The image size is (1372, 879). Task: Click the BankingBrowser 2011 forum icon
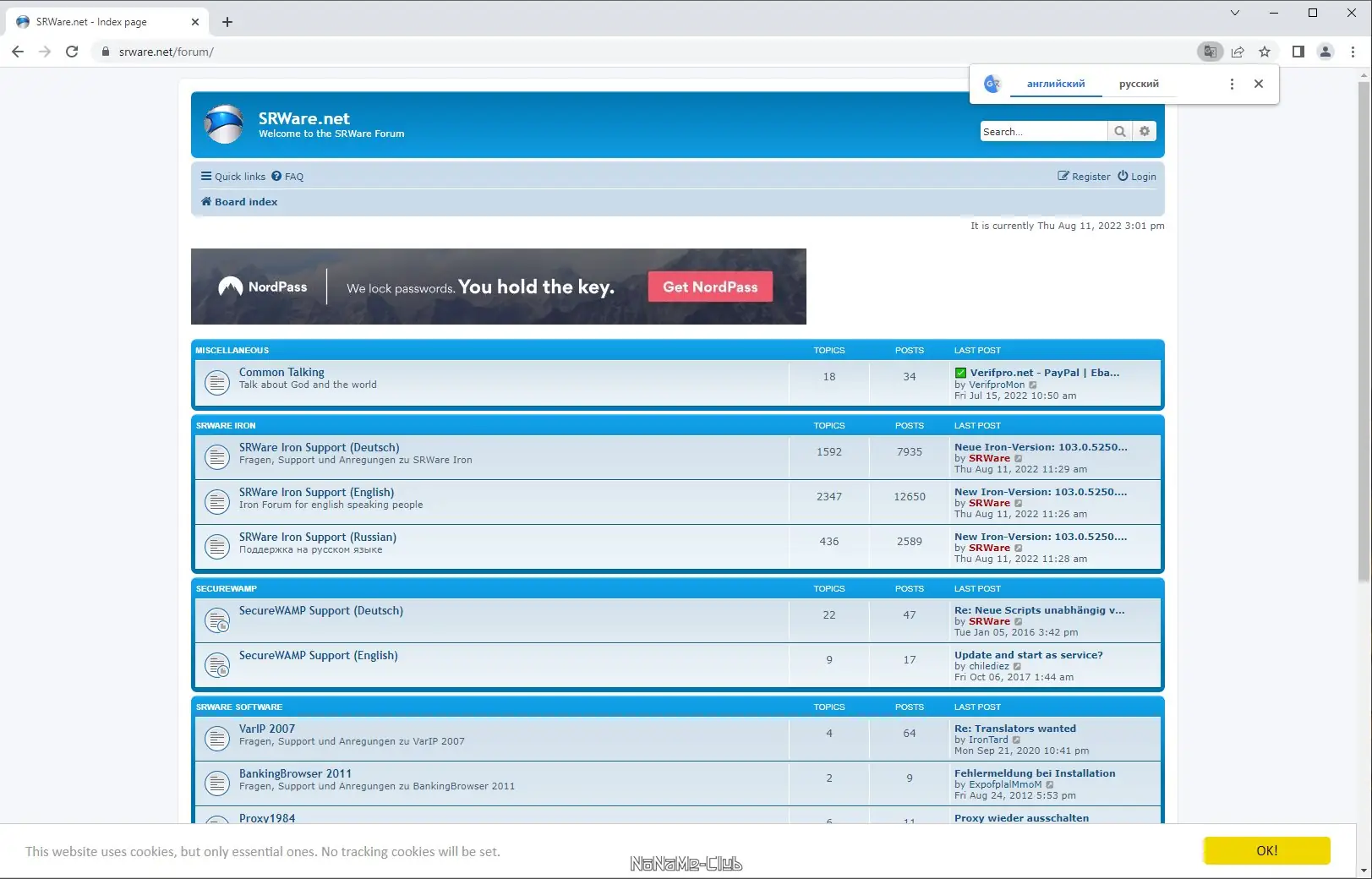pos(217,783)
